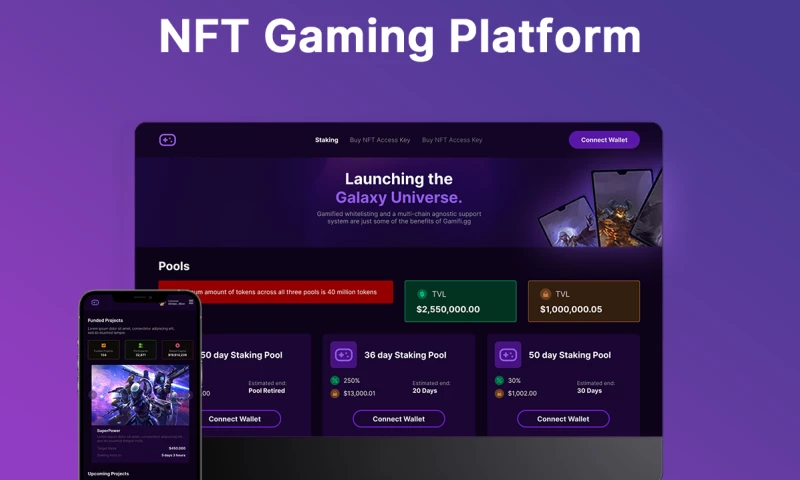Select the $450,000 target raise value on the phone

(x=177, y=448)
